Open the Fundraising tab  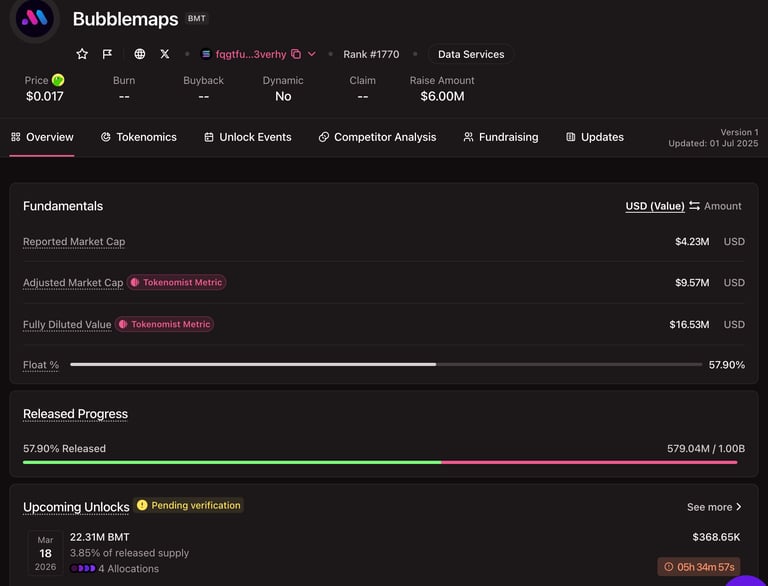pos(501,137)
